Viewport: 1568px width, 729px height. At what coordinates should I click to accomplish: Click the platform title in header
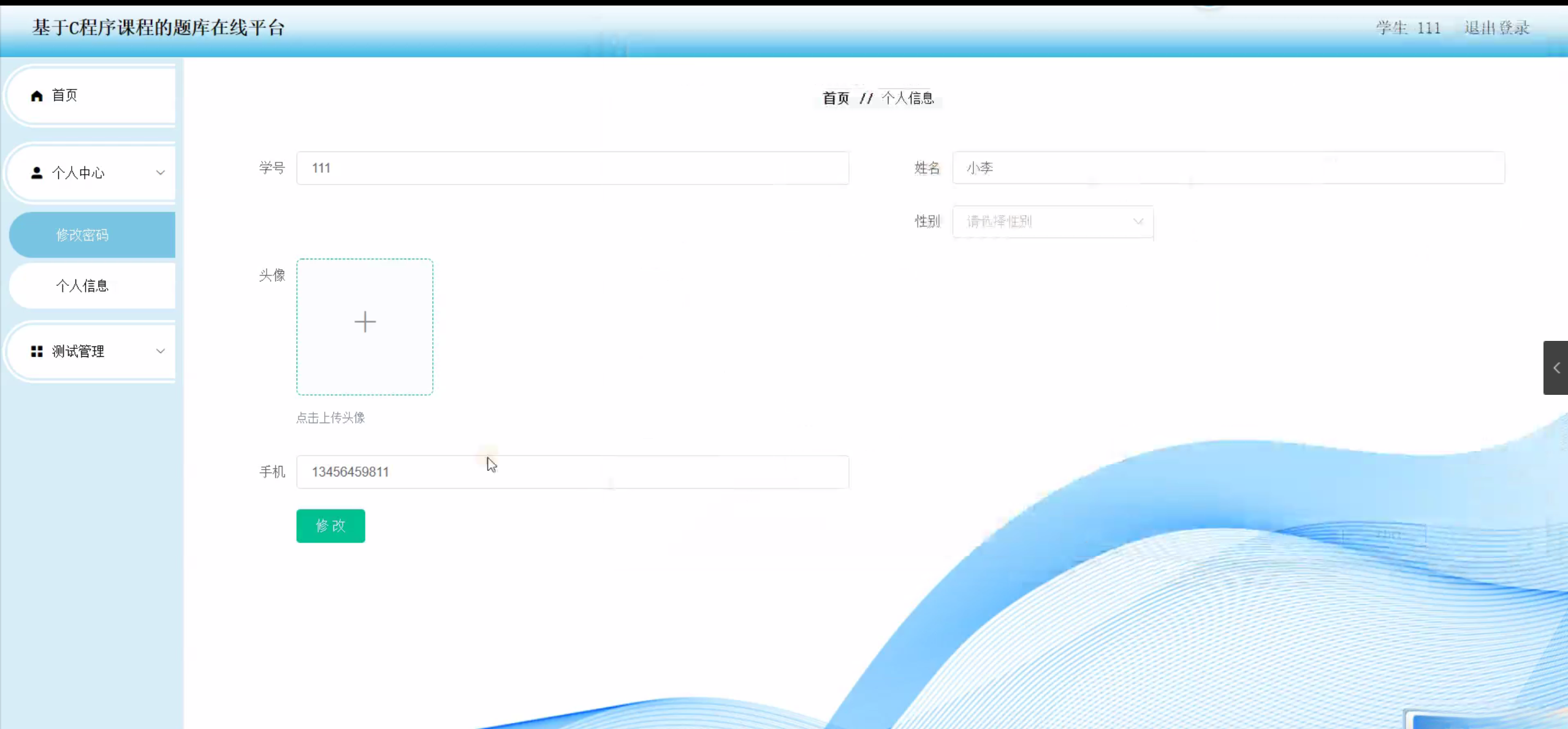158,28
